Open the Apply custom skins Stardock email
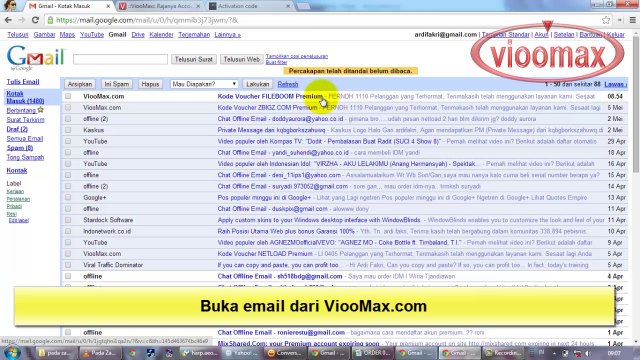Image resolution: width=640 pixels, height=360 pixels. [319, 220]
